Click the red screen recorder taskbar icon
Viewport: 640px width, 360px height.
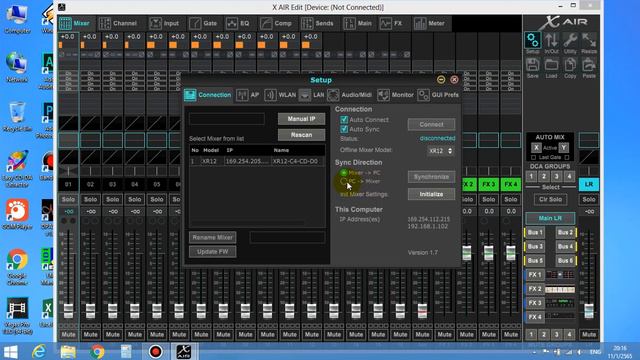coord(155,351)
